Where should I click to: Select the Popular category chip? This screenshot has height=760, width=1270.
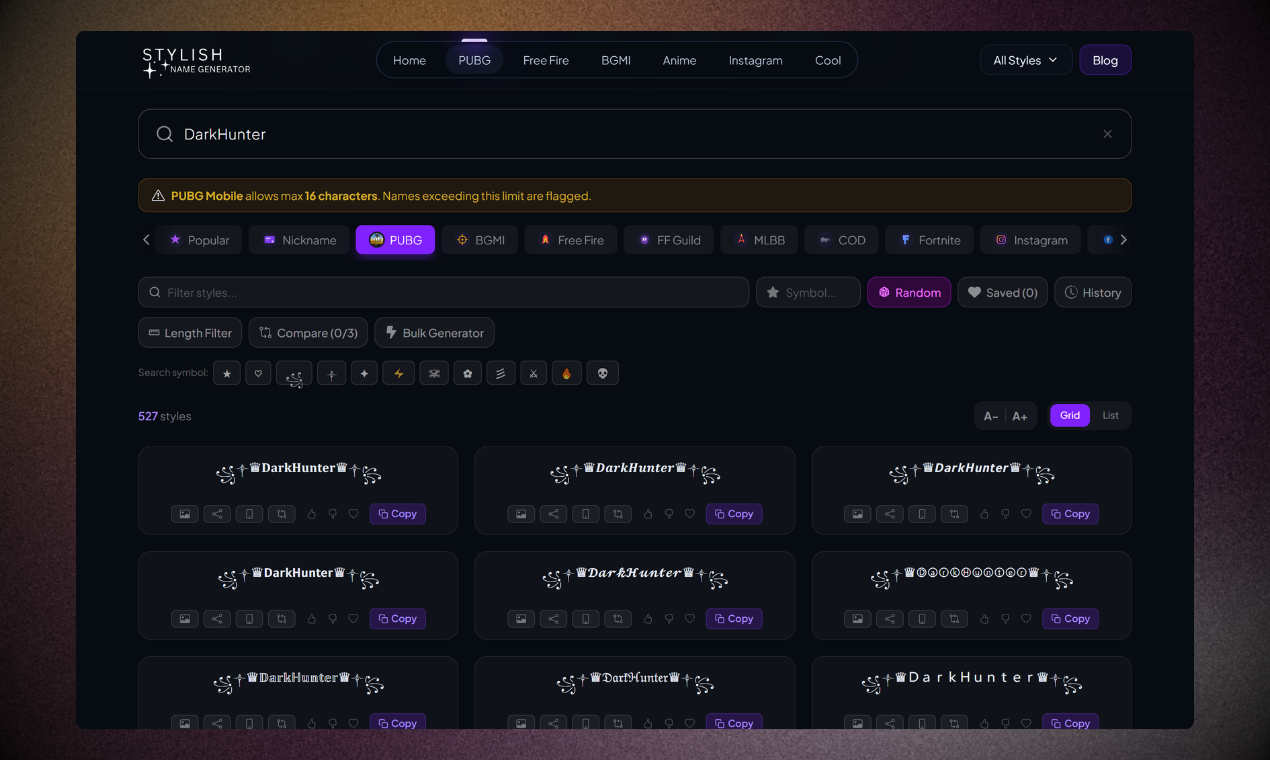[x=199, y=240]
